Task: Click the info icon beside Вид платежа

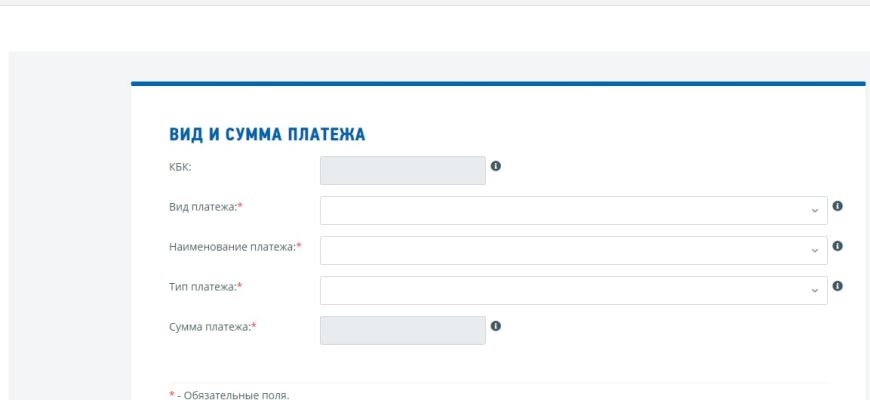Action: point(838,206)
